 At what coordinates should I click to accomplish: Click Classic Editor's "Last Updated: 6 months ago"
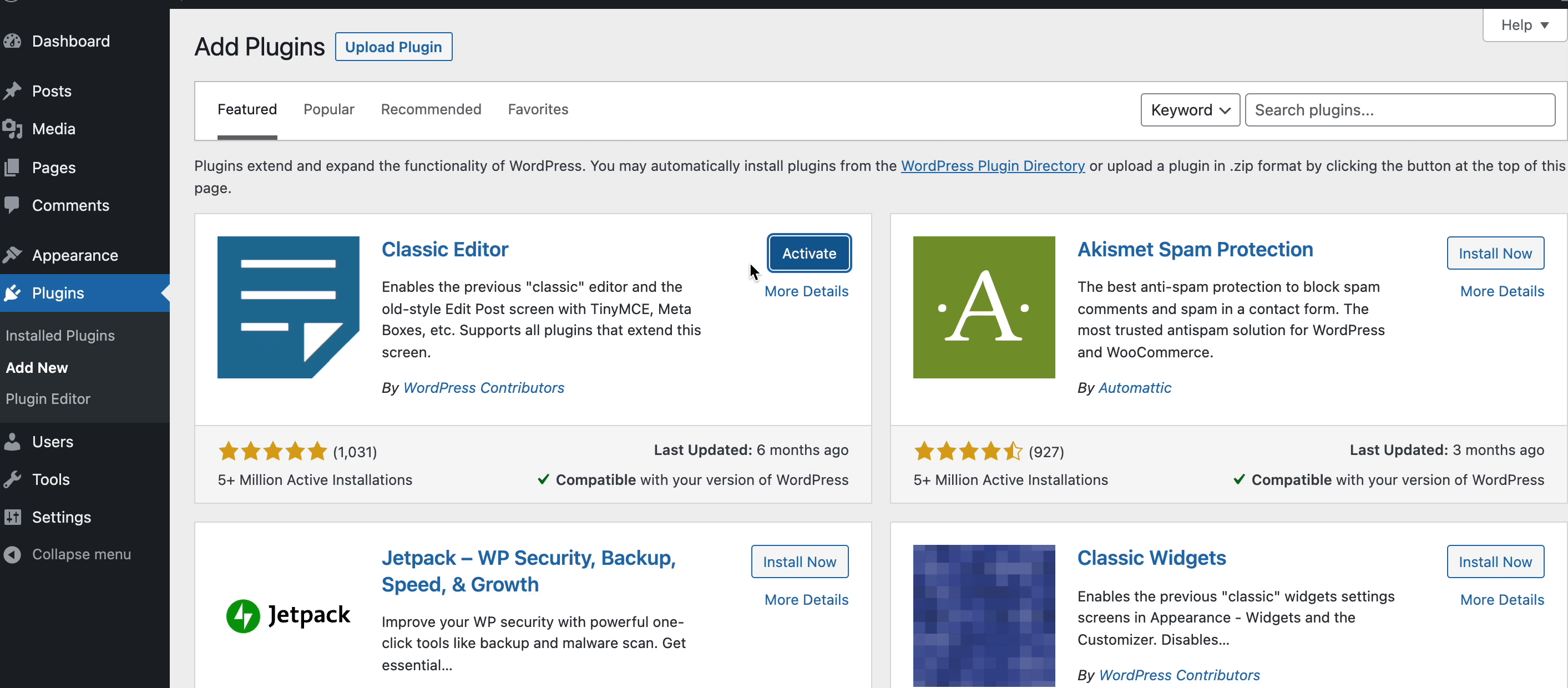[x=751, y=449]
